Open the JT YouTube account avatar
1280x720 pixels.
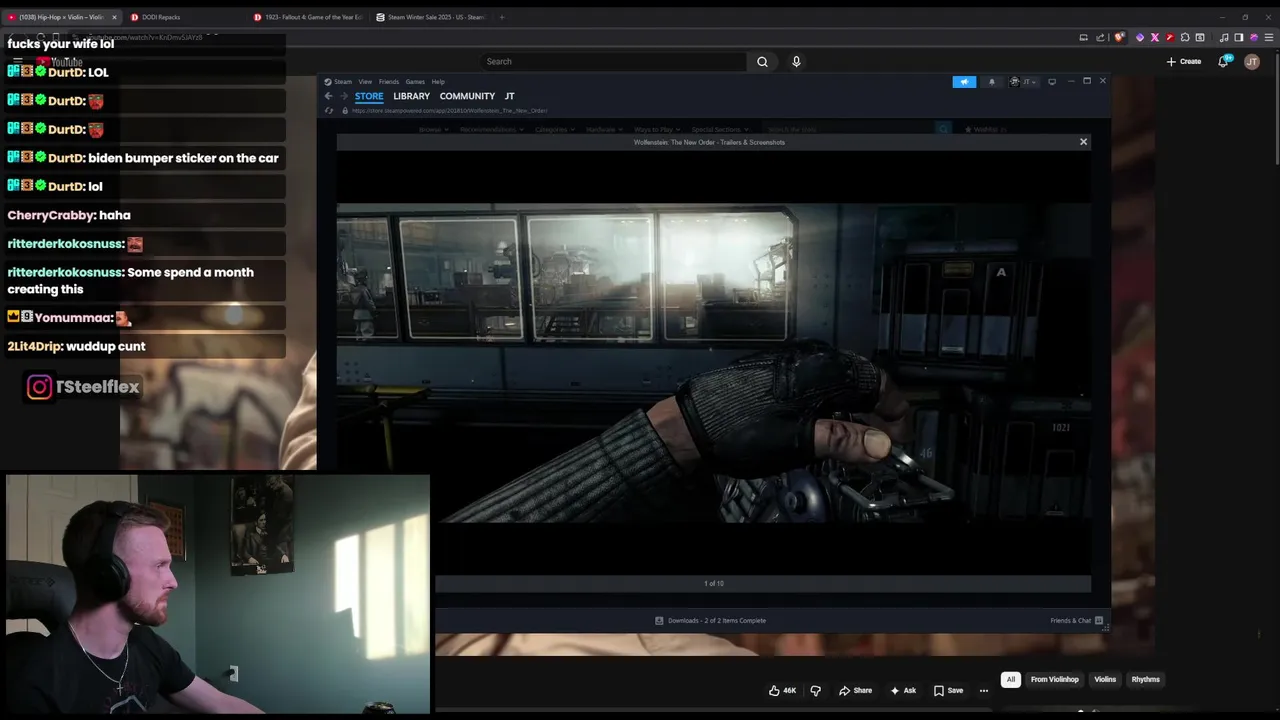click(x=1252, y=62)
